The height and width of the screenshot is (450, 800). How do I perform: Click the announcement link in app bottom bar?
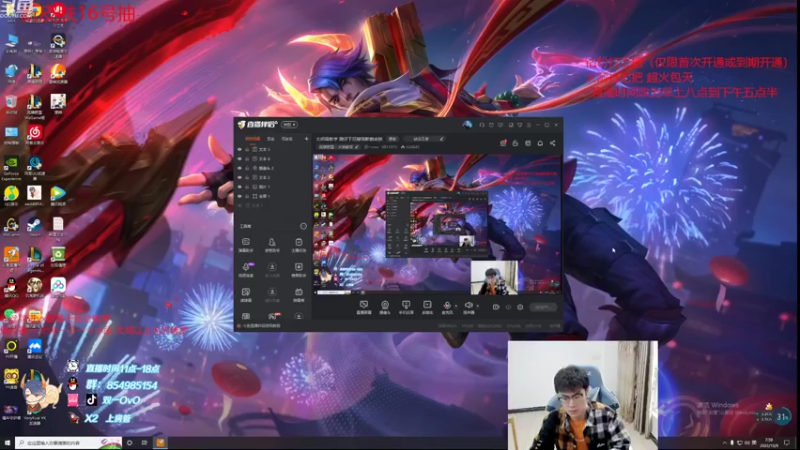tap(261, 326)
